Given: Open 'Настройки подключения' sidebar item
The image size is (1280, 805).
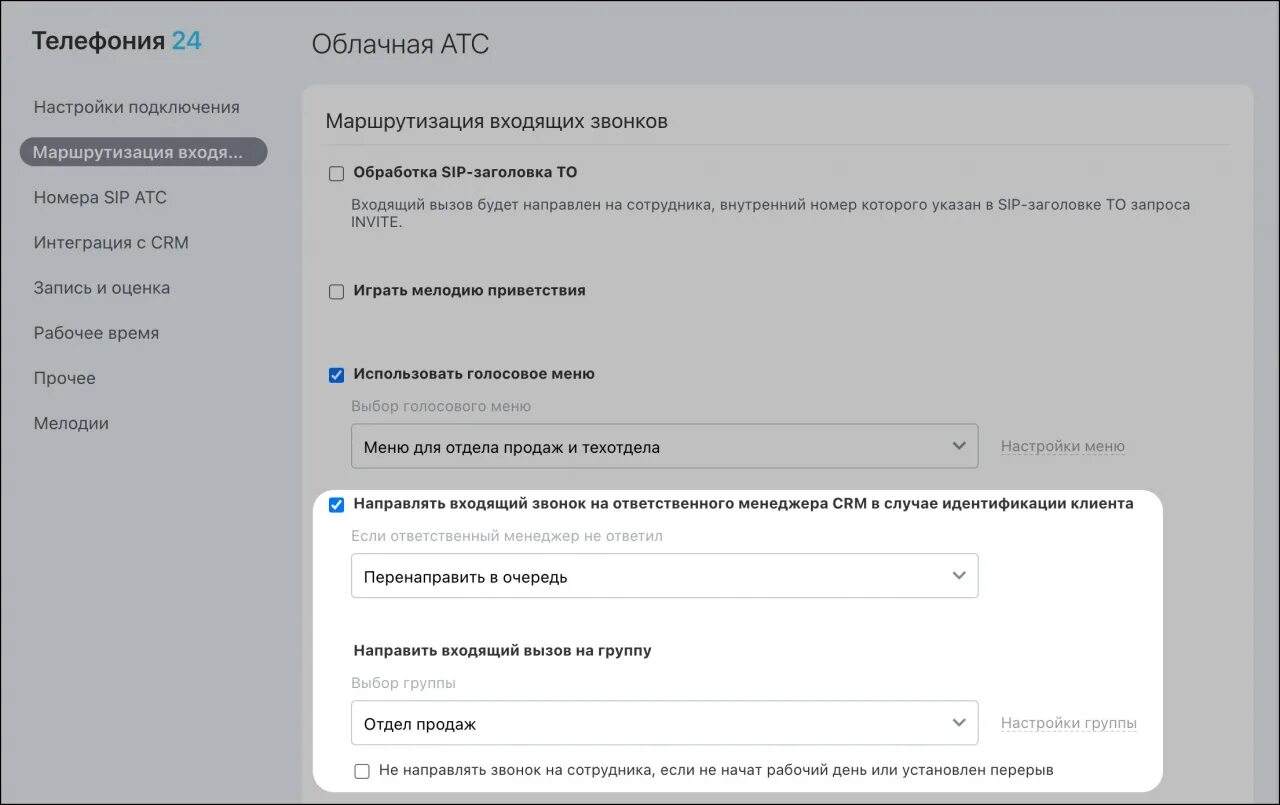Looking at the screenshot, I should coord(137,107).
